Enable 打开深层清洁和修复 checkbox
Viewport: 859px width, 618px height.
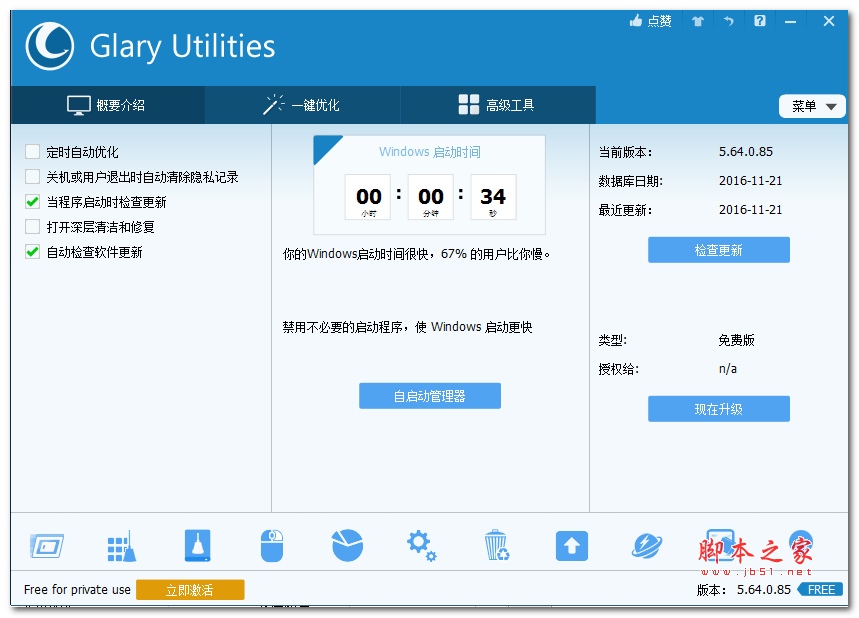pyautogui.click(x=32, y=226)
